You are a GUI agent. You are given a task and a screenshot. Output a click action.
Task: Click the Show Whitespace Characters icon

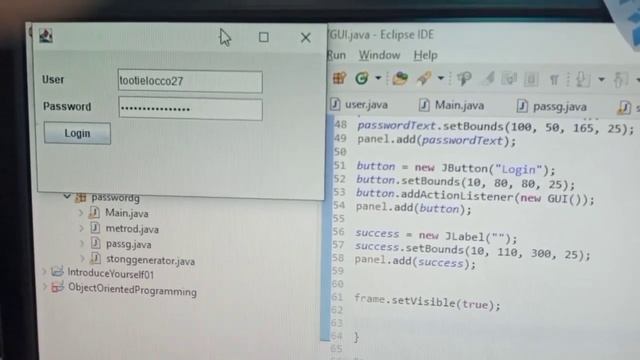point(554,79)
